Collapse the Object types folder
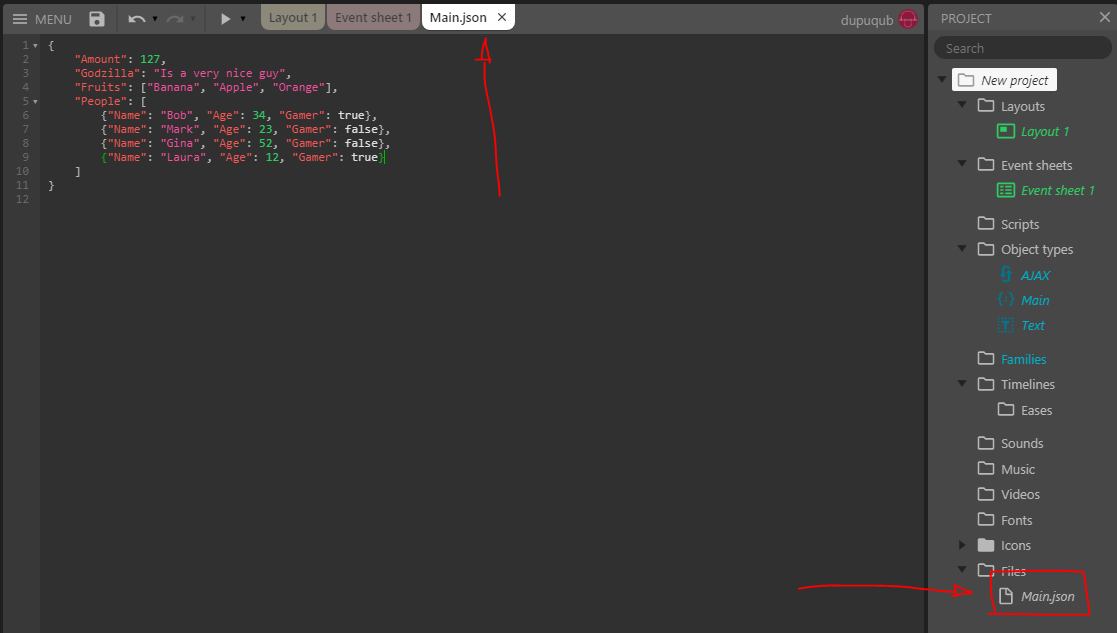Image resolution: width=1117 pixels, height=633 pixels. tap(962, 249)
